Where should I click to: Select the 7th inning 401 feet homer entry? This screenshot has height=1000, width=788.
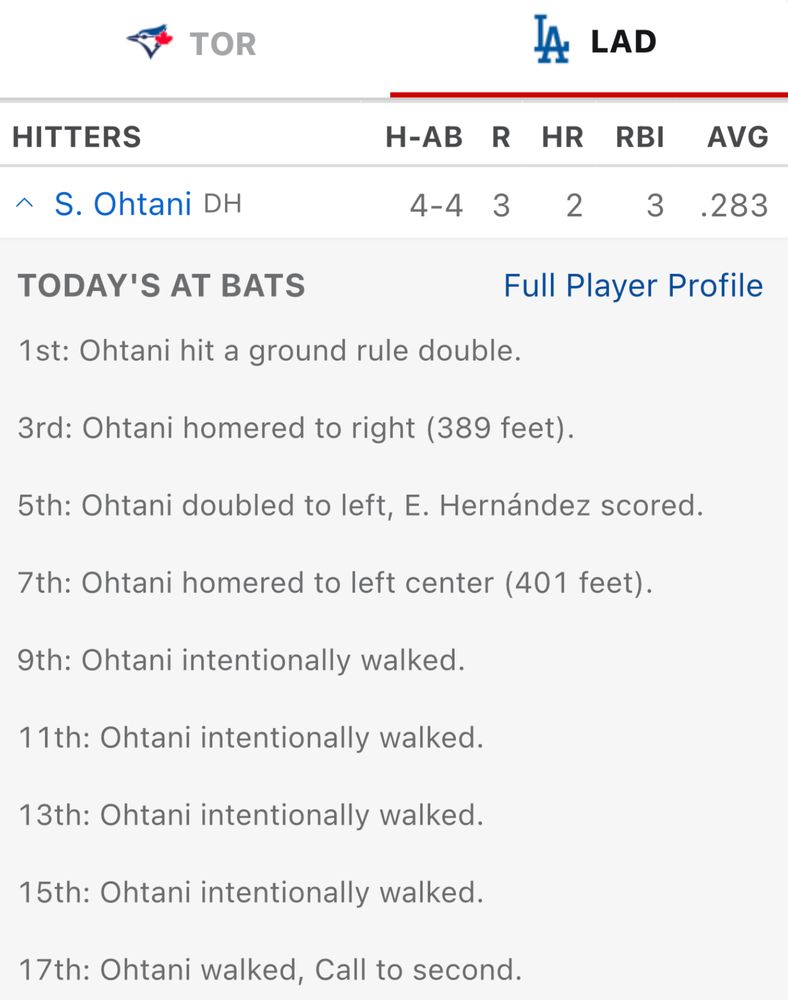pyautogui.click(x=335, y=583)
